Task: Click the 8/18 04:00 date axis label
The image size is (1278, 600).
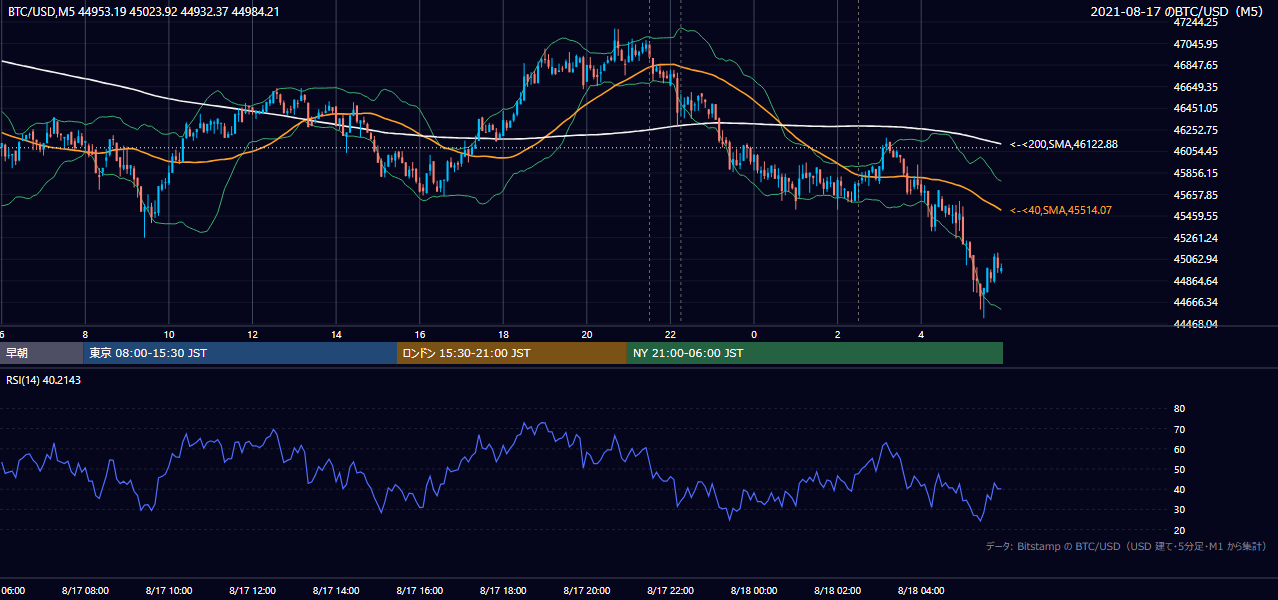Action: pos(922,591)
